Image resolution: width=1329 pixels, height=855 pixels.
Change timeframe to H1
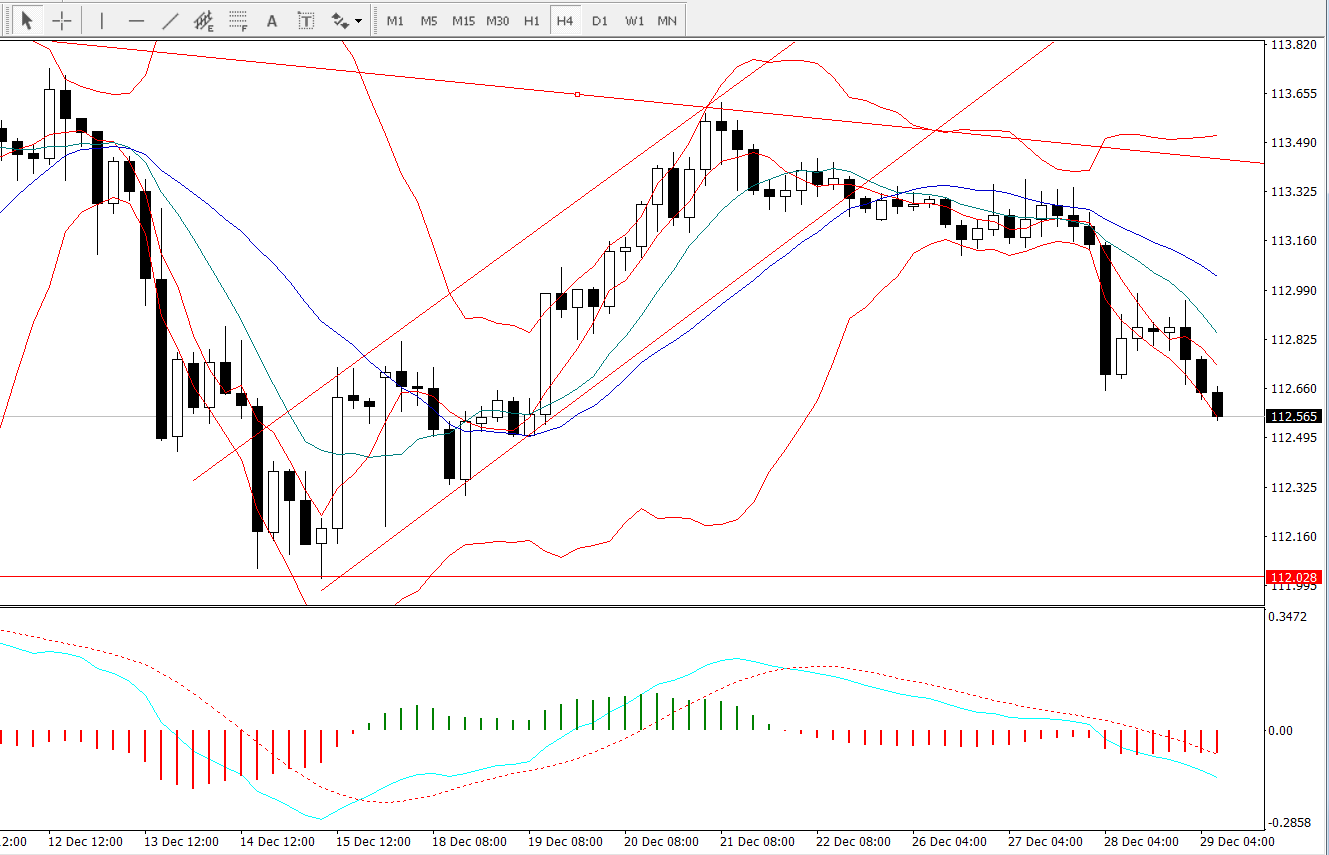click(x=531, y=20)
